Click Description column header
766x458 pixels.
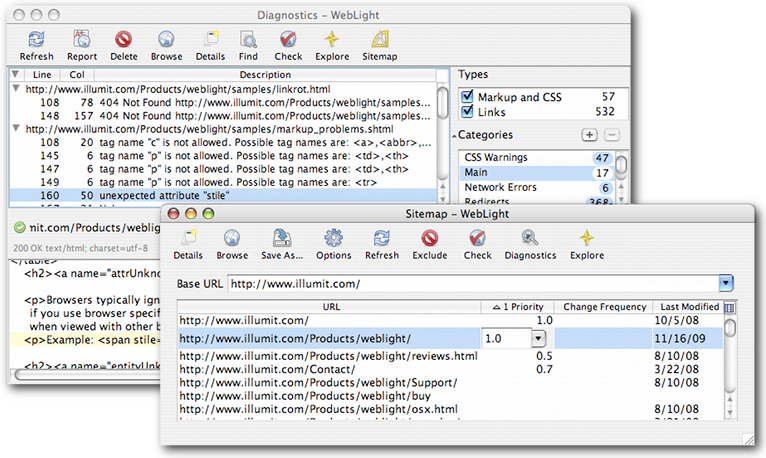tap(265, 74)
